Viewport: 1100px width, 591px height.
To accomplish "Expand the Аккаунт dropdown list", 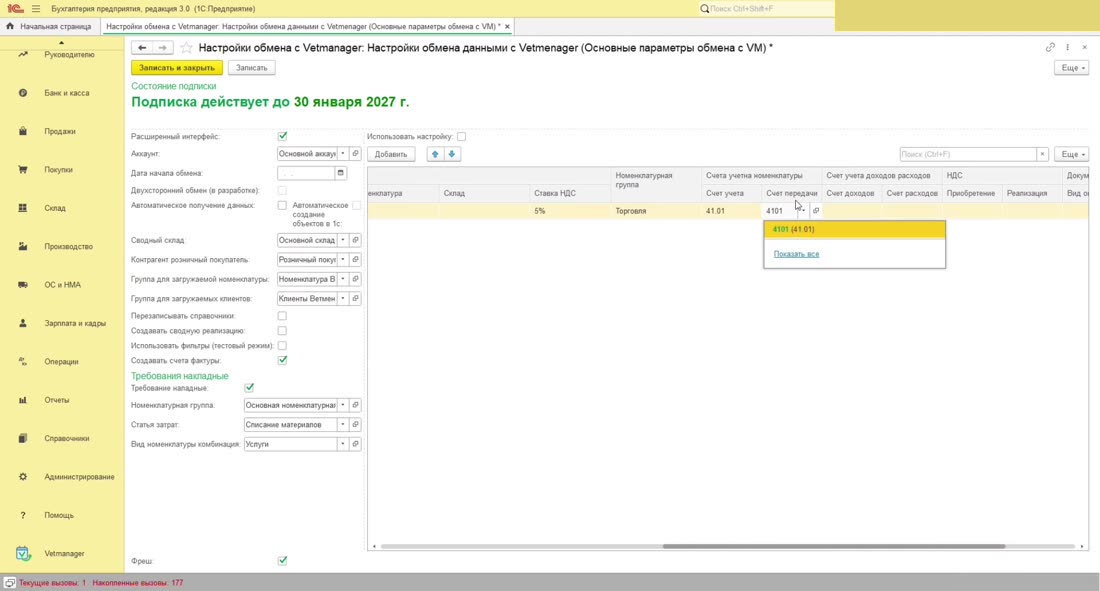I will (343, 154).
